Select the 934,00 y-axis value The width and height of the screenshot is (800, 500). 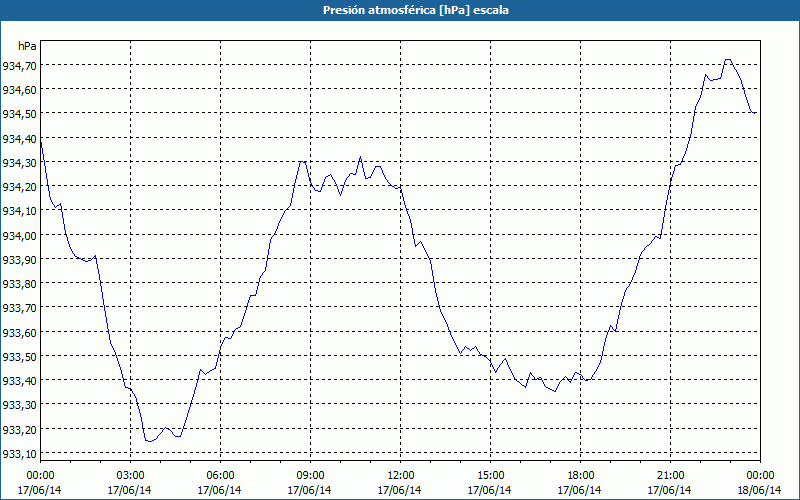(20, 235)
